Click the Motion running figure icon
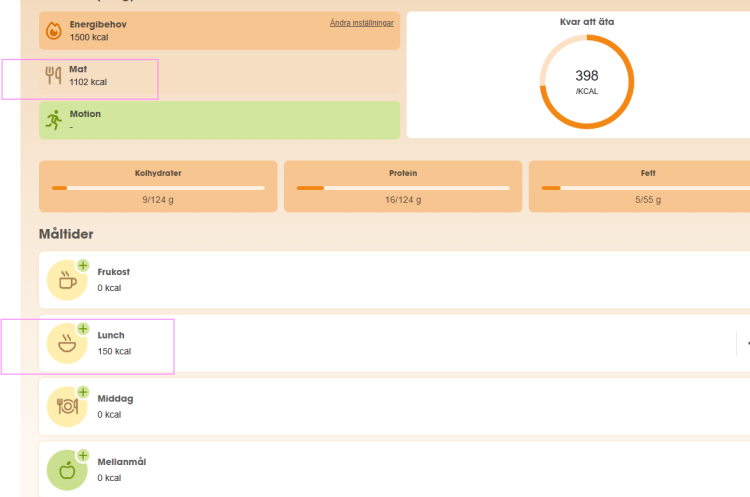 [x=53, y=121]
